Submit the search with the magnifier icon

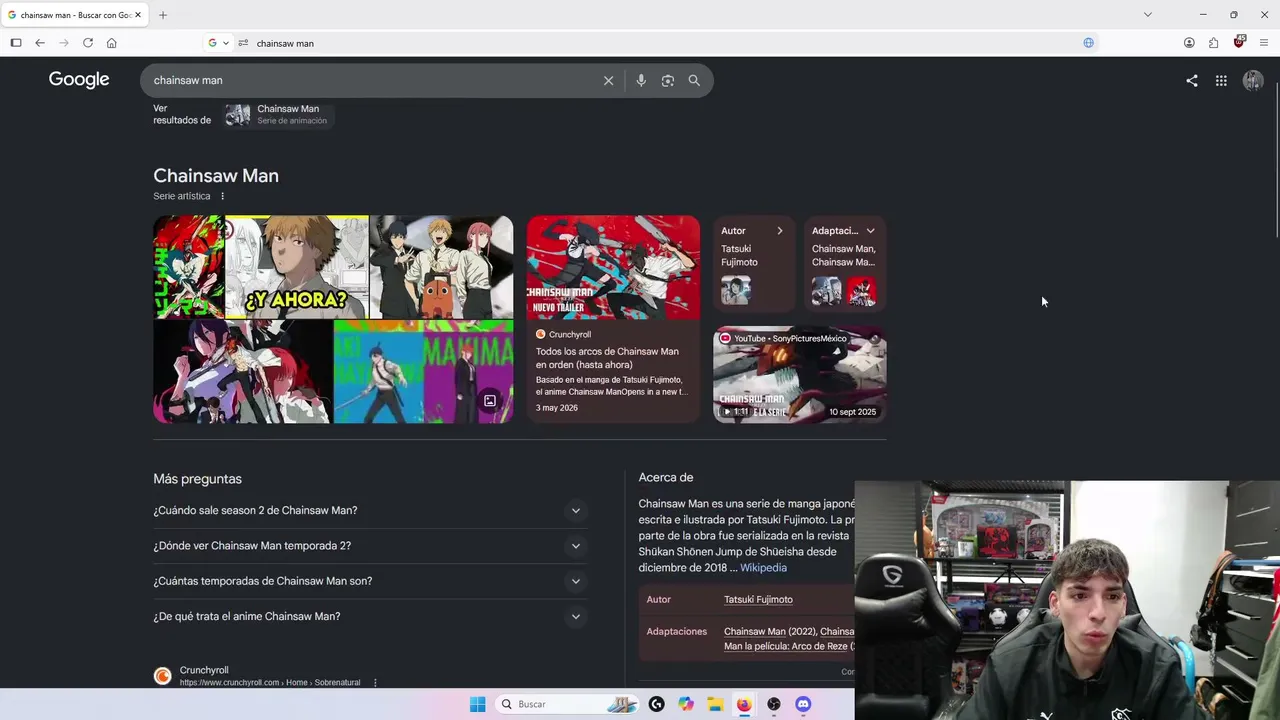pyautogui.click(x=694, y=81)
